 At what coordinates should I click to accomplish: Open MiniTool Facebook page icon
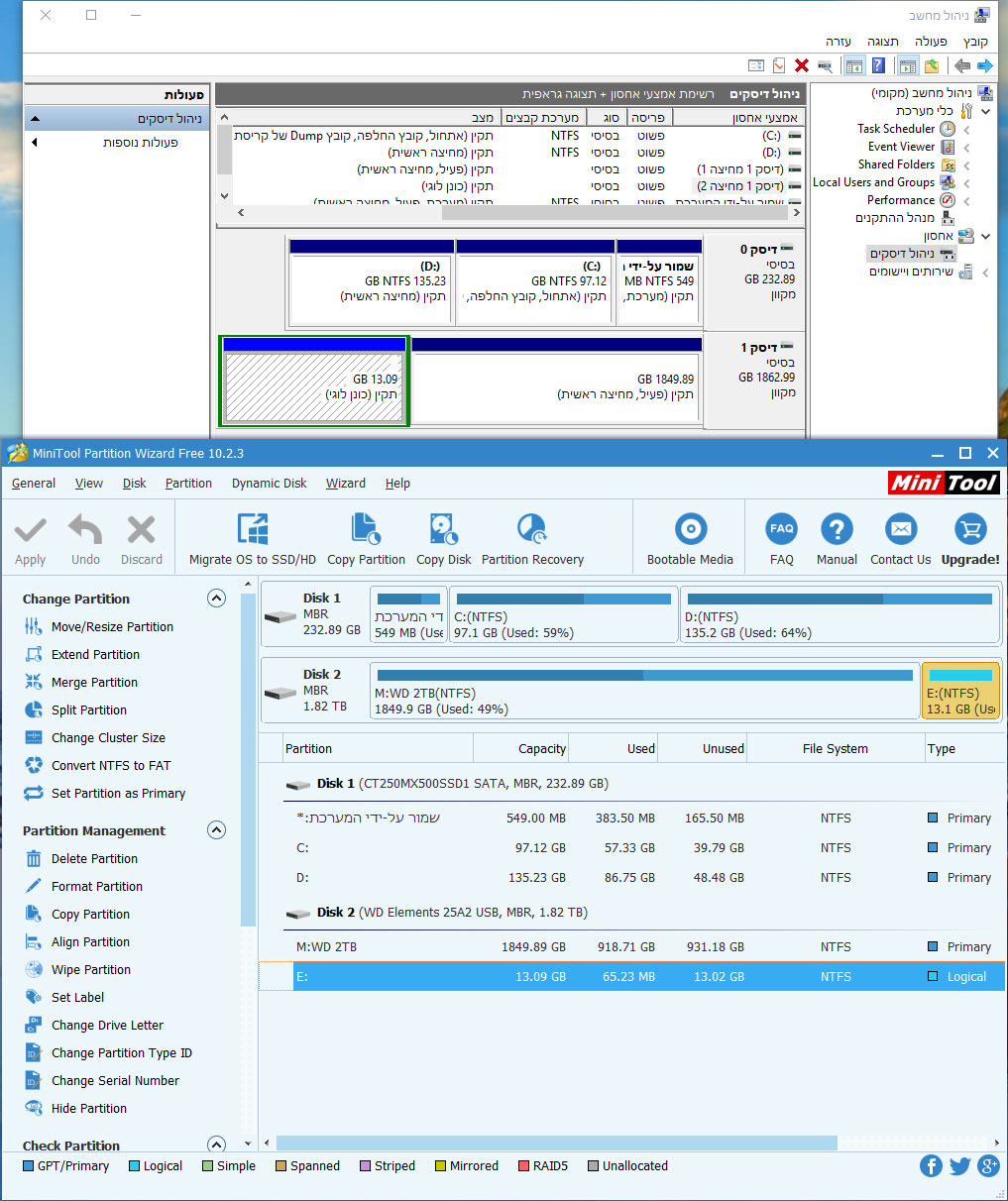point(931,1166)
